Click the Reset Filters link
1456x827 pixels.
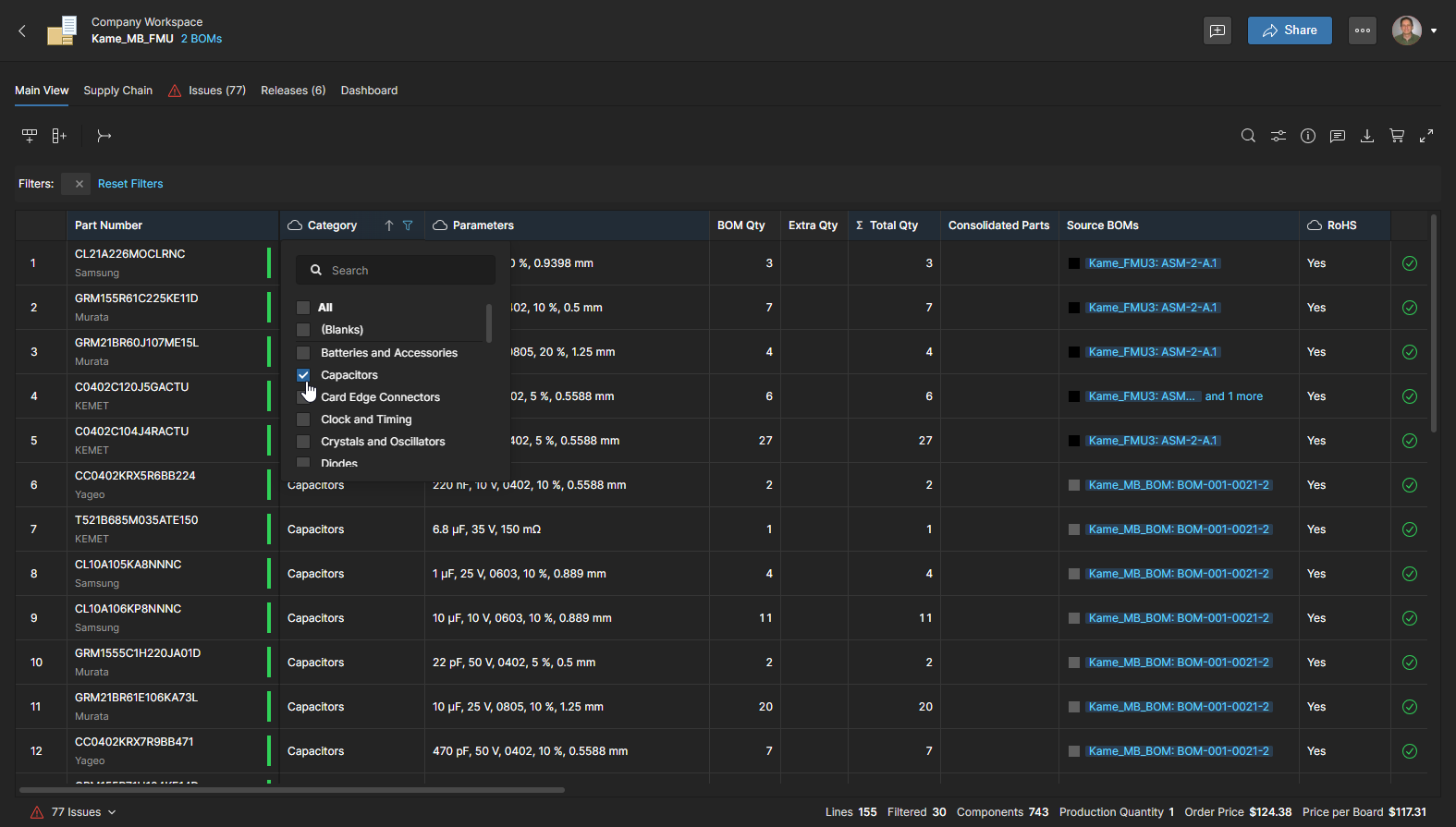(130, 184)
